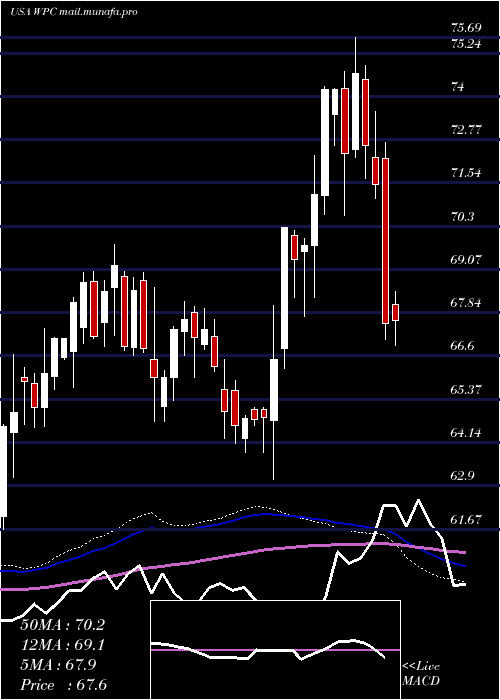This screenshot has width=500, height=700.
Task: Click the 'Price : 67.6' legend text
Action: (x=63, y=684)
